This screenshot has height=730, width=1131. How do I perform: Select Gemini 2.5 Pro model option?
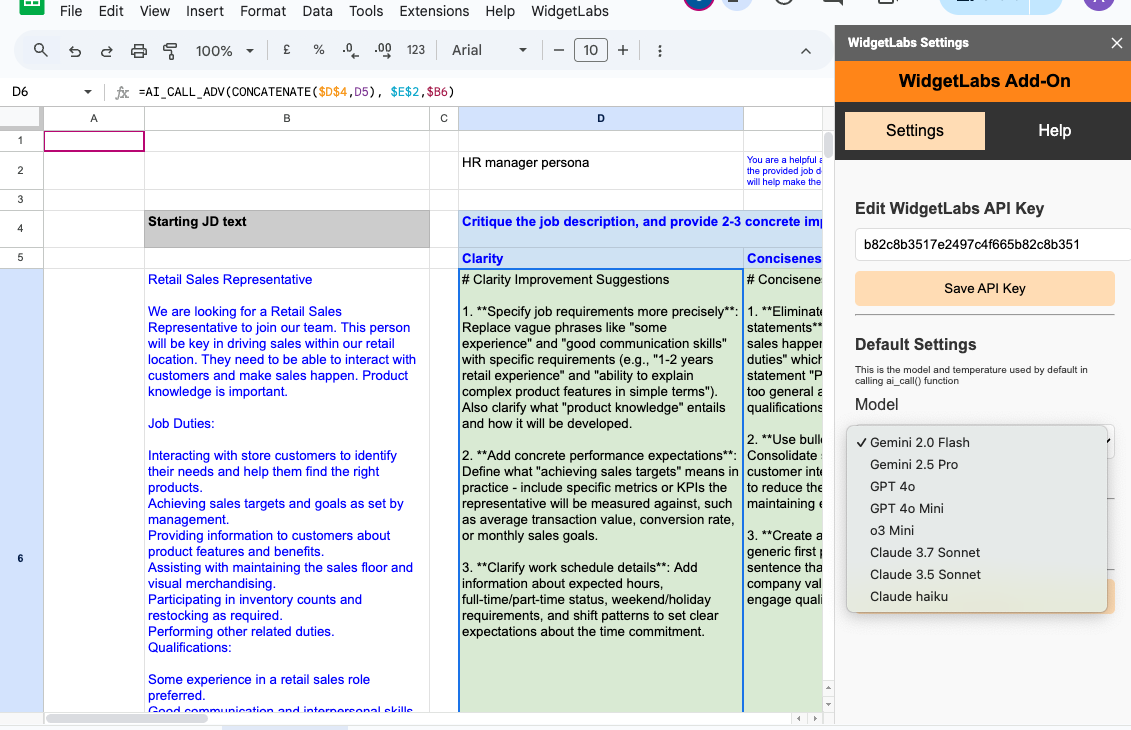(x=977, y=465)
